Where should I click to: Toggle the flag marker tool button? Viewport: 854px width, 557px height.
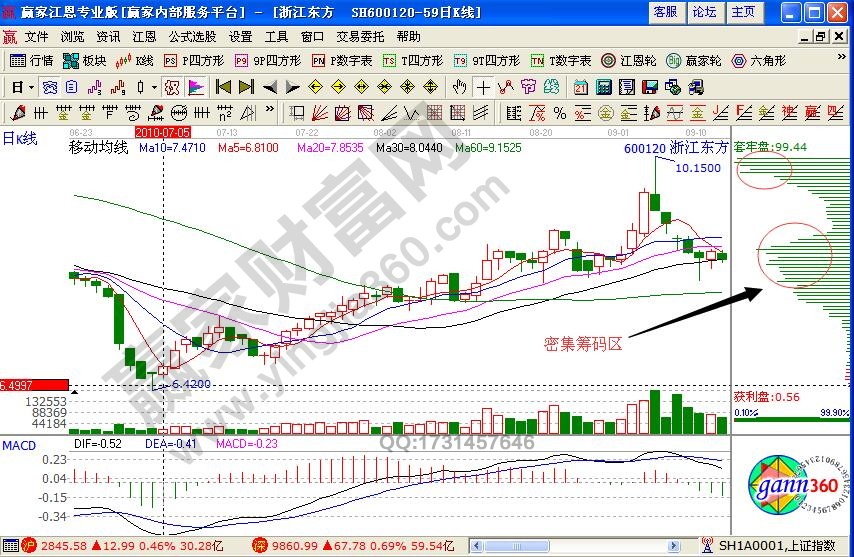[196, 86]
